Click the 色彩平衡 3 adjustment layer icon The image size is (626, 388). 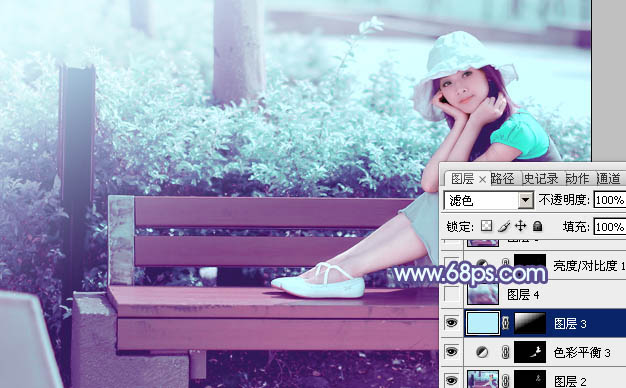tap(482, 352)
